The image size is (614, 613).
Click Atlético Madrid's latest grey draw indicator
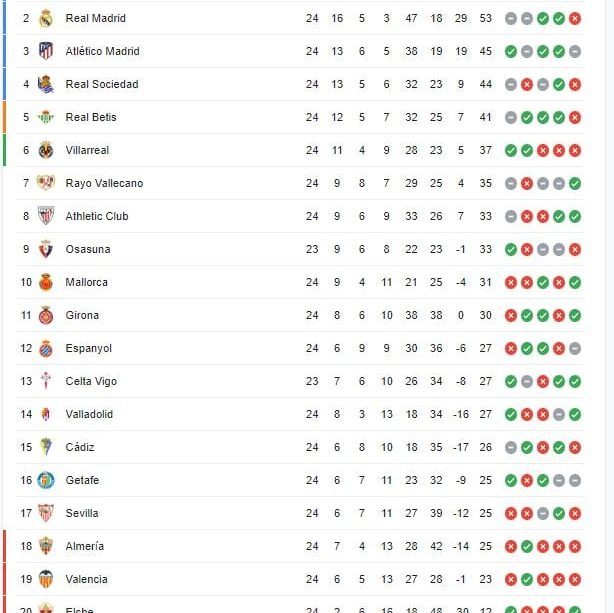[575, 51]
